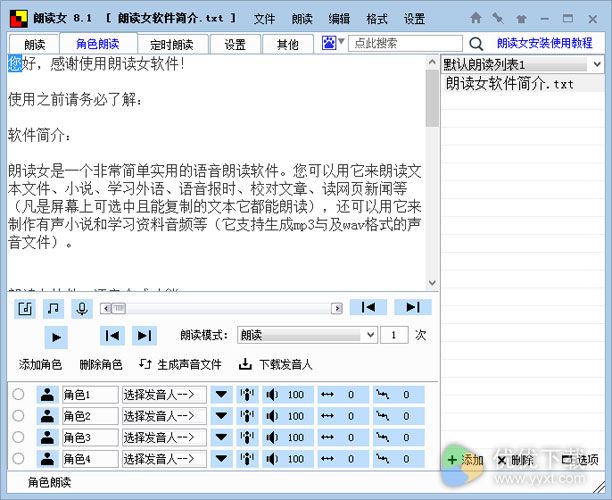Click speed arrows icon for 角色4

[327, 459]
